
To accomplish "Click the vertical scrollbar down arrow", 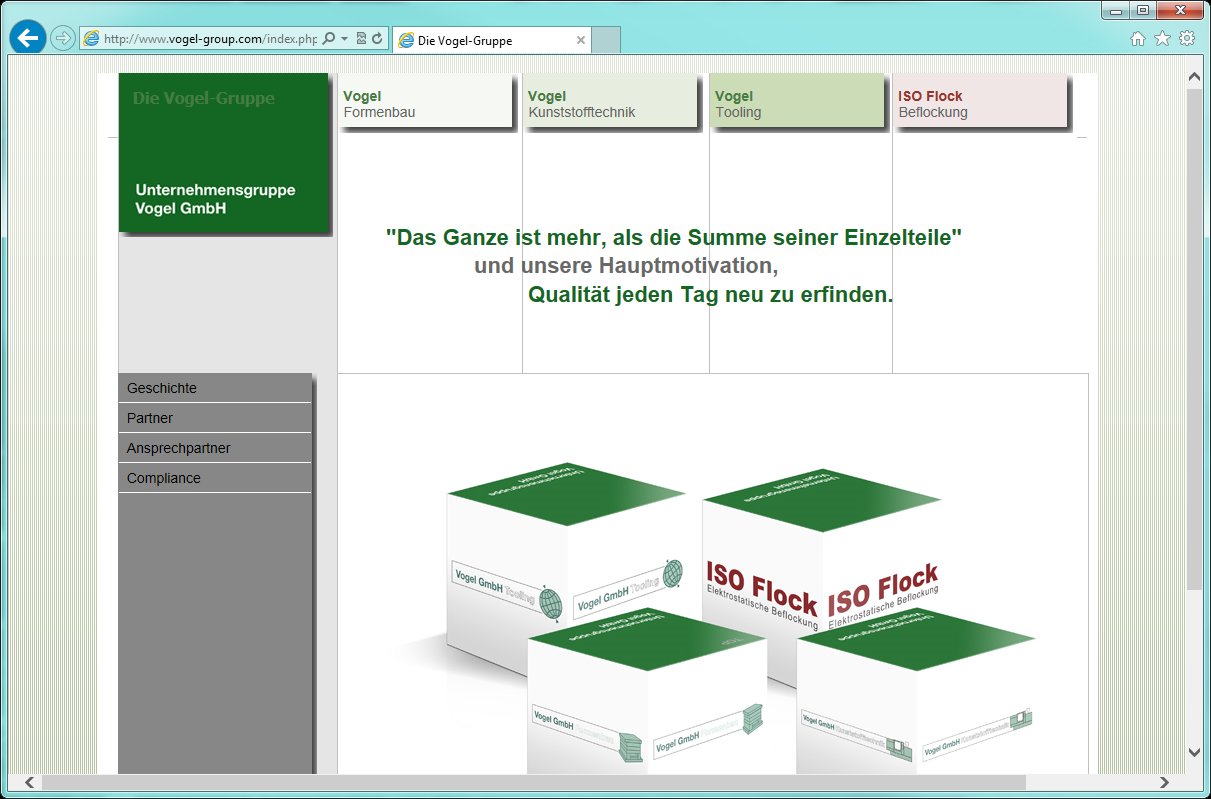I will coord(1194,752).
